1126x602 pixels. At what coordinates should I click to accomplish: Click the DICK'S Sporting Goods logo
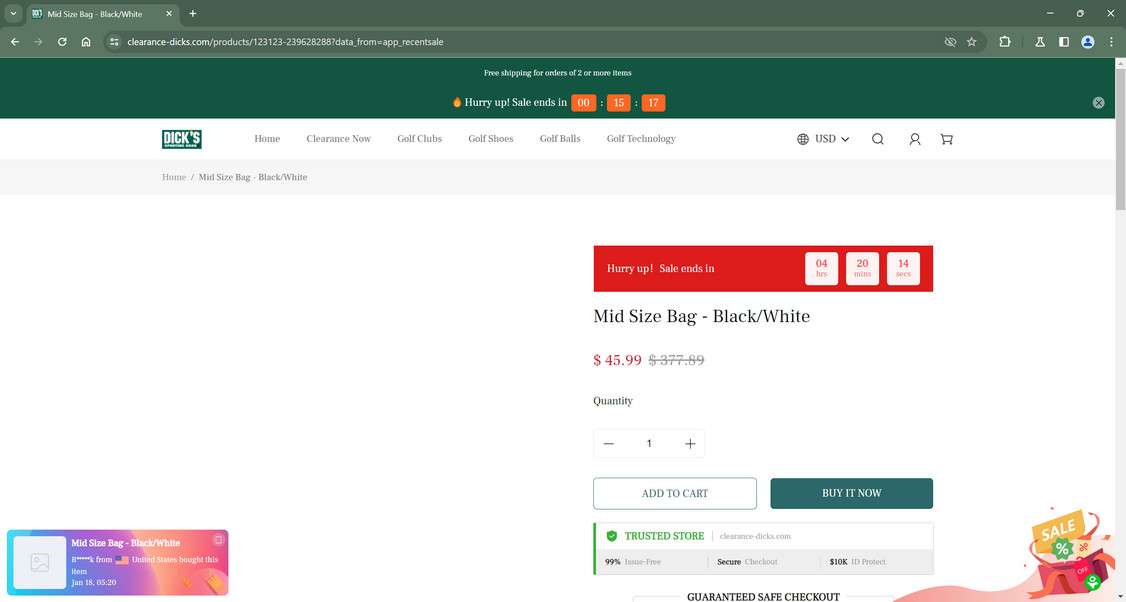point(182,139)
